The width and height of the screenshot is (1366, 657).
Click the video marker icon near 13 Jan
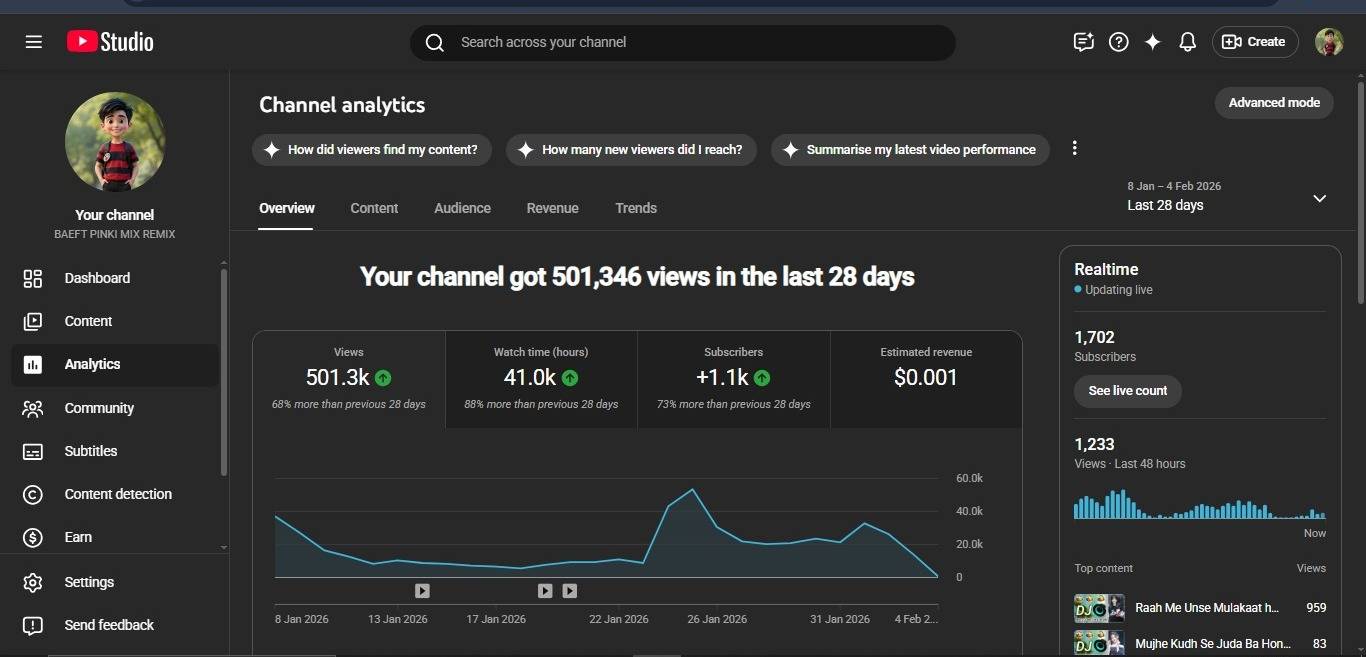422,591
